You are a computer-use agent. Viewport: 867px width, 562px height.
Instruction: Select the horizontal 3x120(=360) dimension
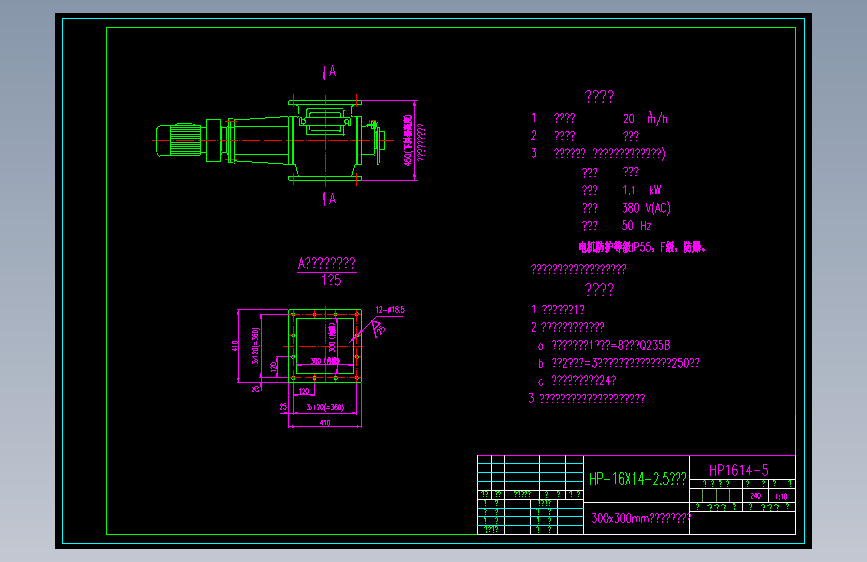(325, 408)
